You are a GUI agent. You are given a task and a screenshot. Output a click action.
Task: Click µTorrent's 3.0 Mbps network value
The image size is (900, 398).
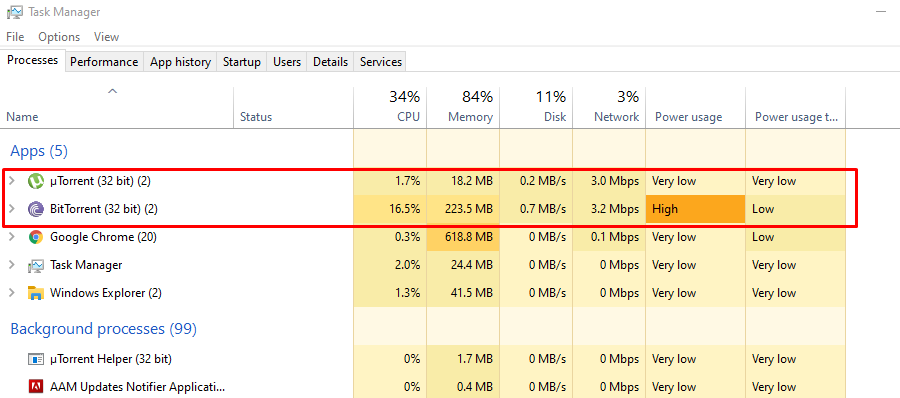click(x=615, y=181)
